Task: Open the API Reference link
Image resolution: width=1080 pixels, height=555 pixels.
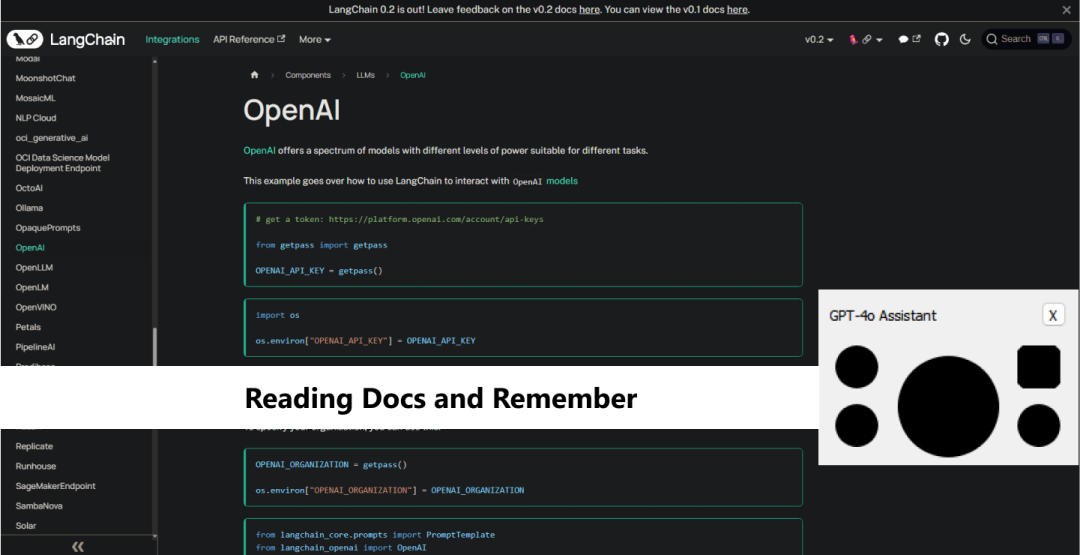Action: [x=249, y=39]
